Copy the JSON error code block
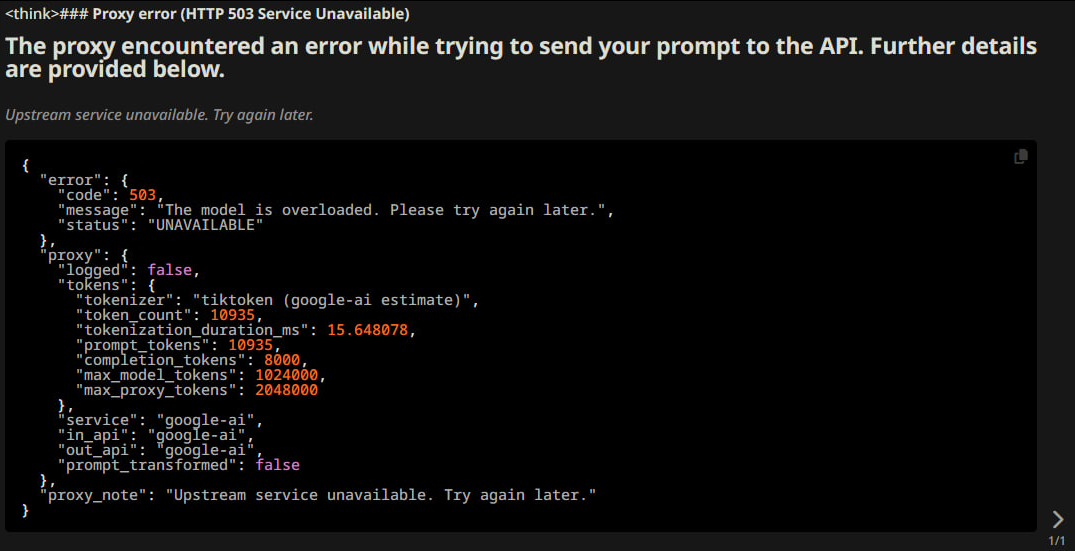 [x=1020, y=157]
